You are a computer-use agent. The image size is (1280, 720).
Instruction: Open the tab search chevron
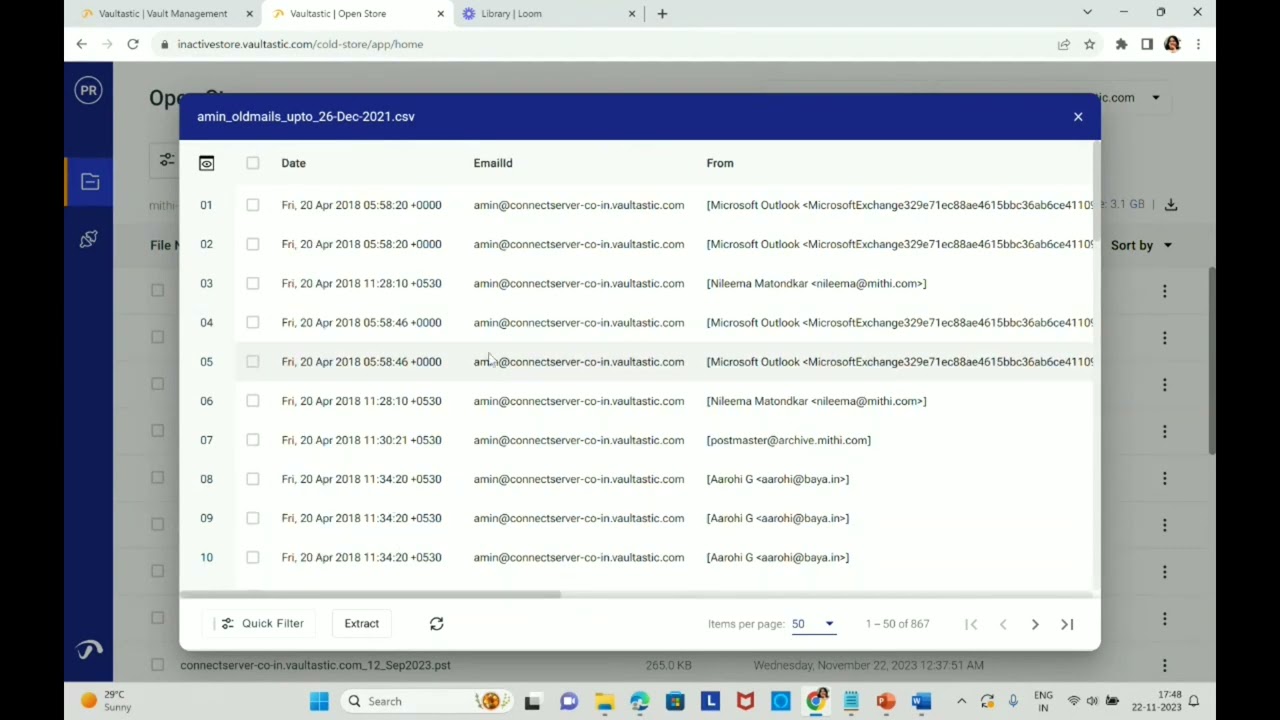click(1087, 13)
